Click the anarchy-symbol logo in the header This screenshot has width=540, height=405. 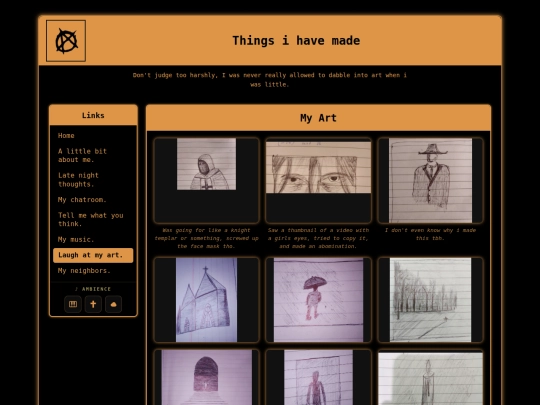pos(66,41)
